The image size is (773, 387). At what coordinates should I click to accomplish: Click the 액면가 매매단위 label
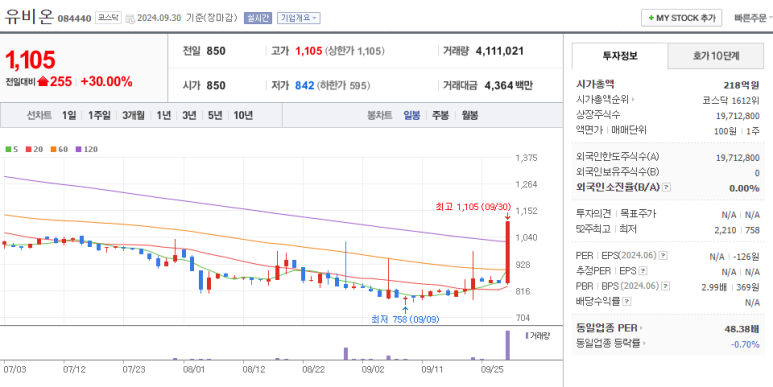611,130
